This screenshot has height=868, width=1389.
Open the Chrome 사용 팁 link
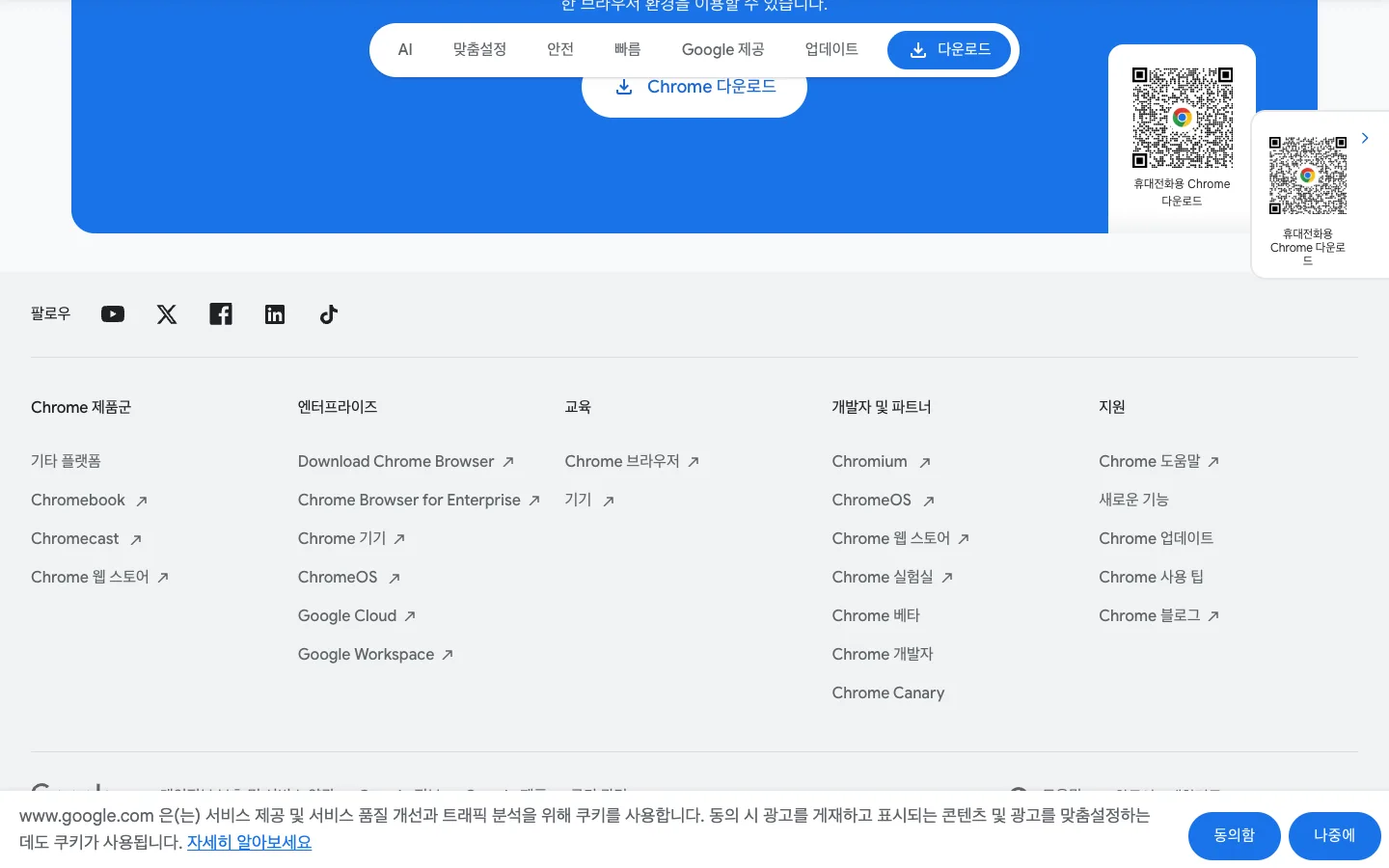[x=1151, y=577]
